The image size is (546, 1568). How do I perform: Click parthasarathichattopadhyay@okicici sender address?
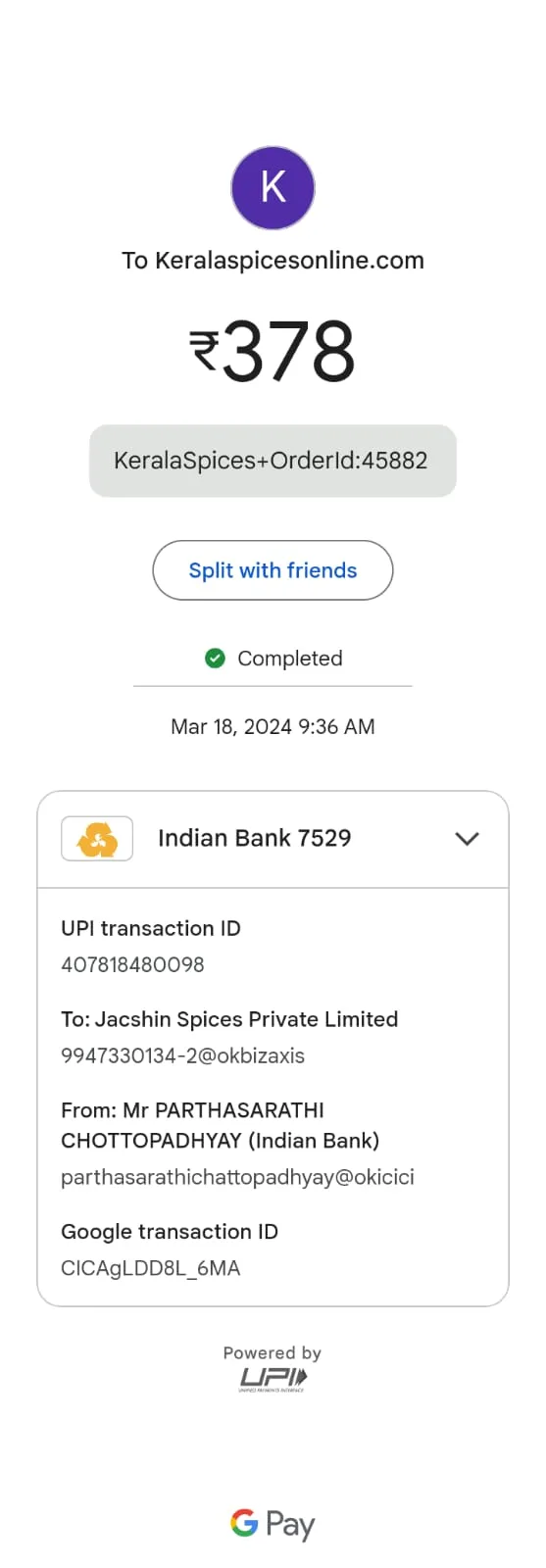point(237,1177)
